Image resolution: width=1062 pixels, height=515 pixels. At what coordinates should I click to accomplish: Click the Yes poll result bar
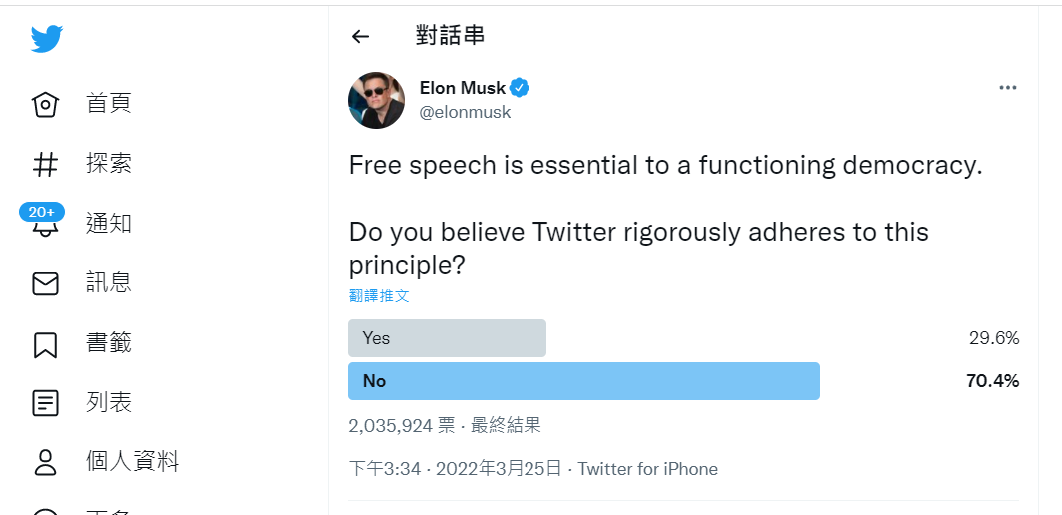point(447,338)
